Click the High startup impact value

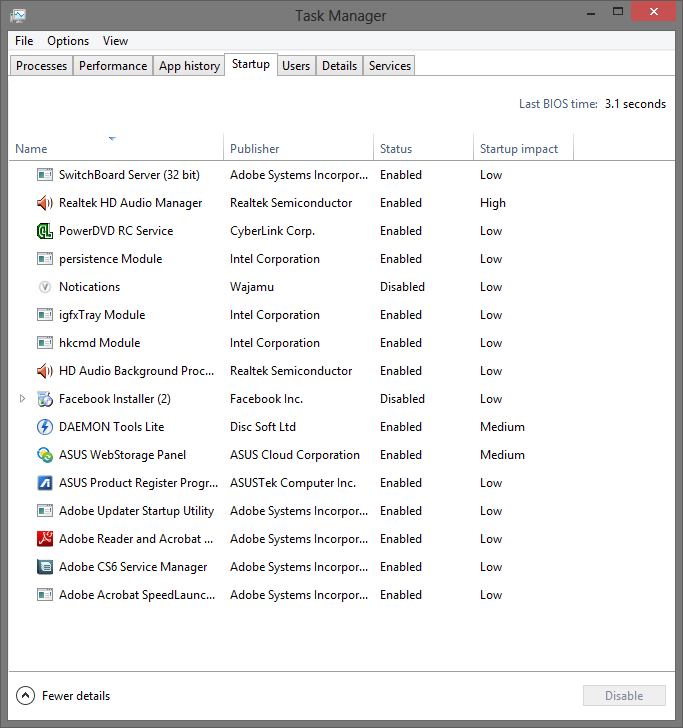493,203
